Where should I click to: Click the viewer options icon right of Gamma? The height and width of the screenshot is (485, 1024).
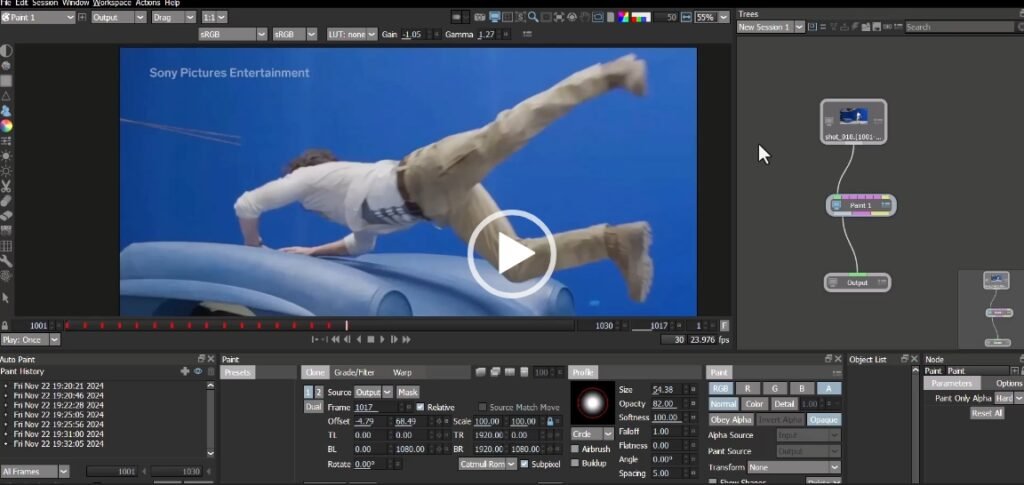pyautogui.click(x=527, y=34)
